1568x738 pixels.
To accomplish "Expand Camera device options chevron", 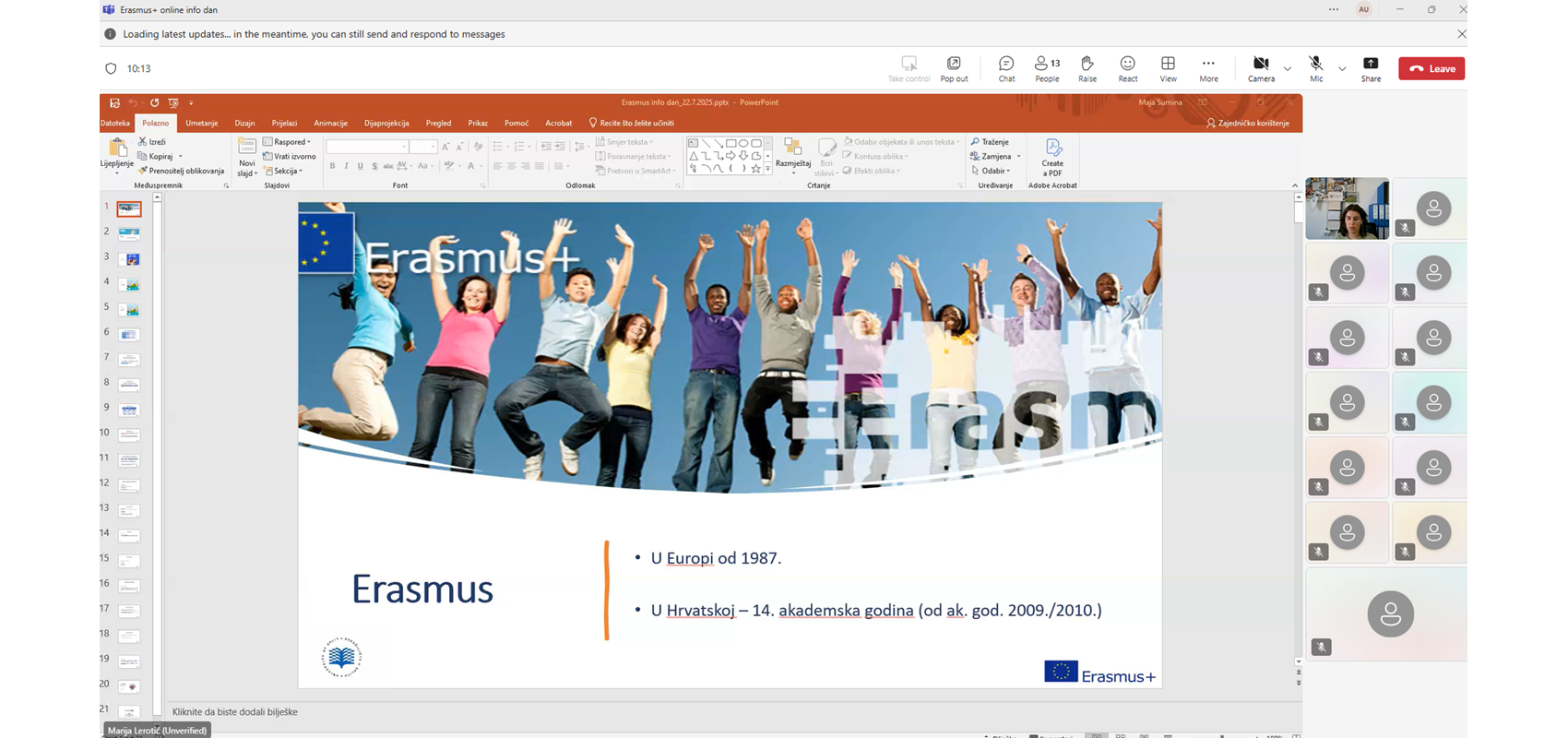I will click(1288, 68).
